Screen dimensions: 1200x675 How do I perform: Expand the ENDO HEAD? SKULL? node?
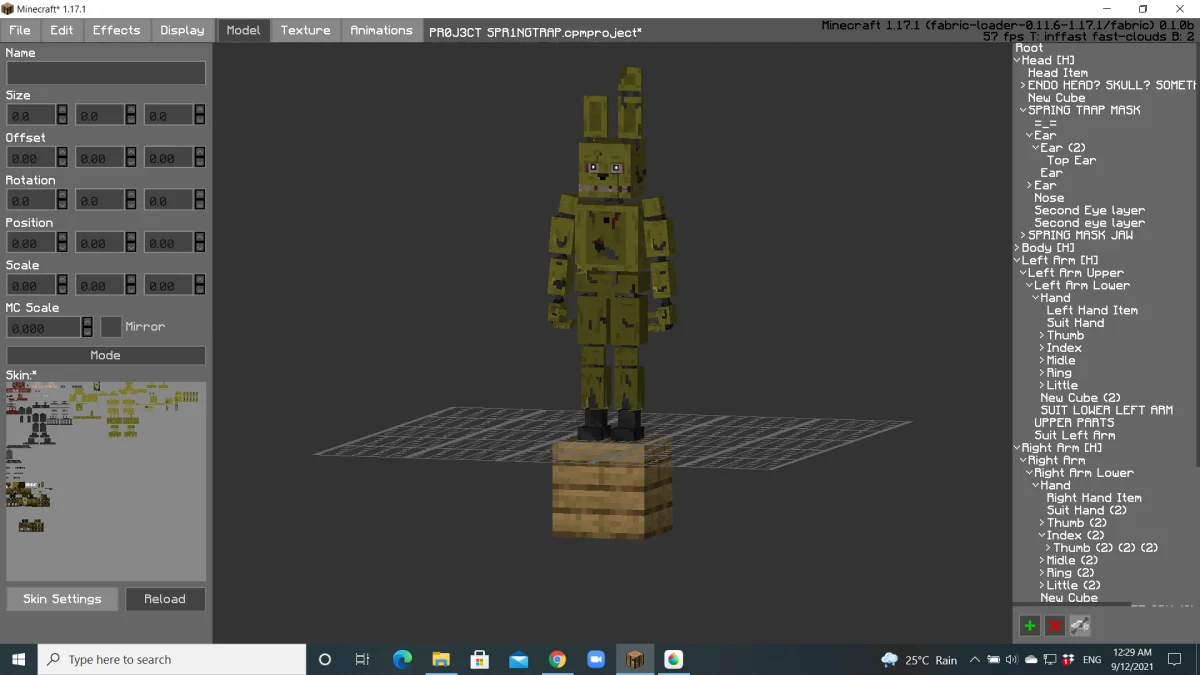point(1024,86)
